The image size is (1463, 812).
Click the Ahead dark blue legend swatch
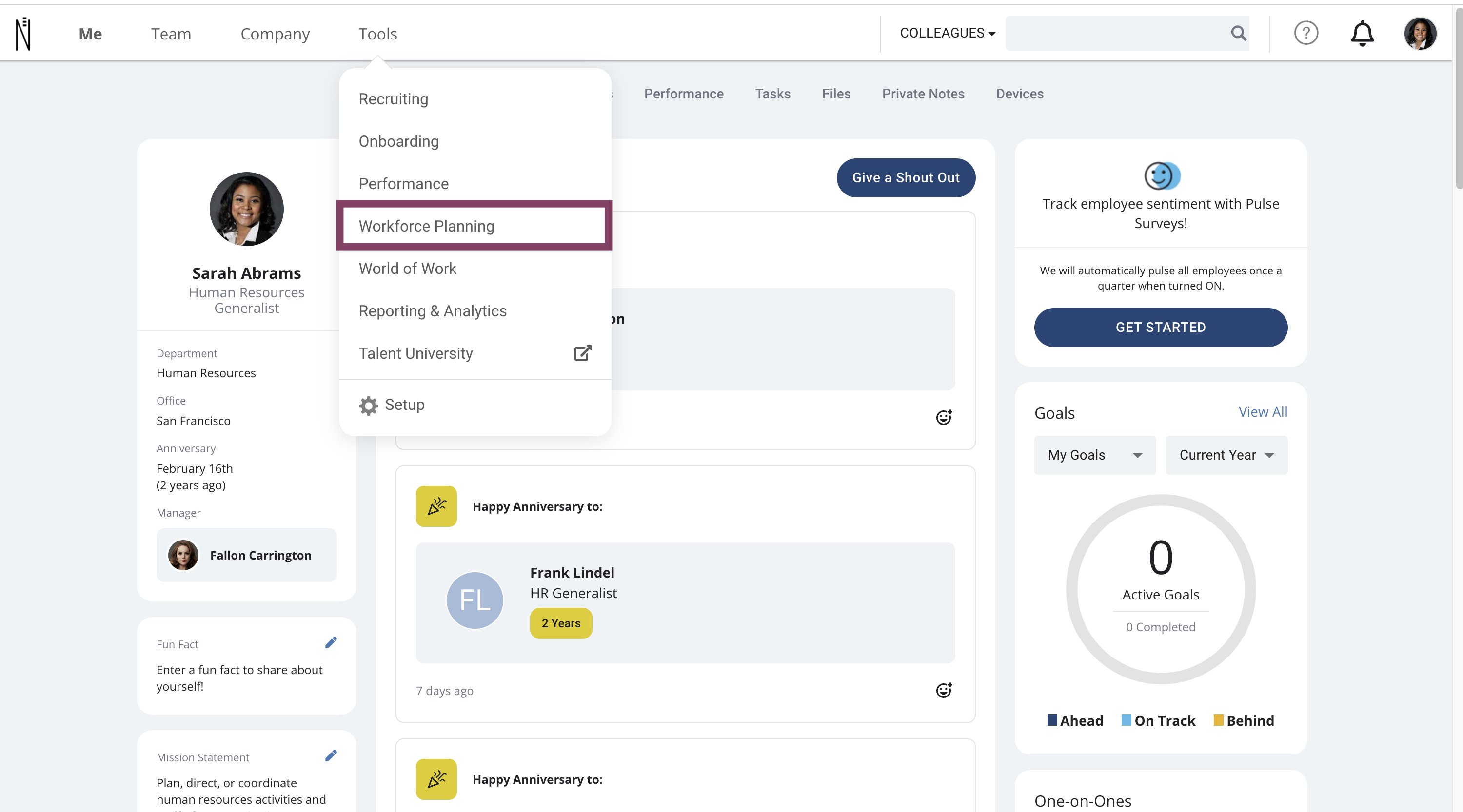tap(1052, 720)
